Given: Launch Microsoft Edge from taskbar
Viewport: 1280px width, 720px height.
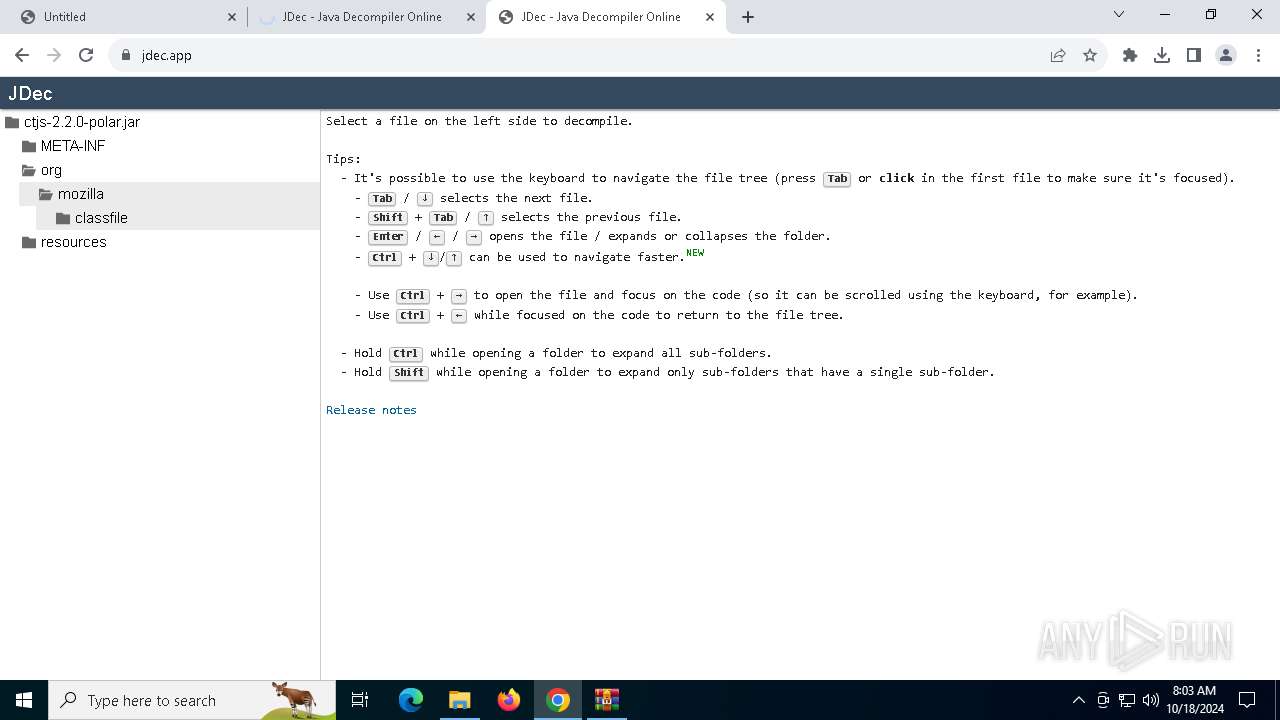Looking at the screenshot, I should (x=411, y=700).
